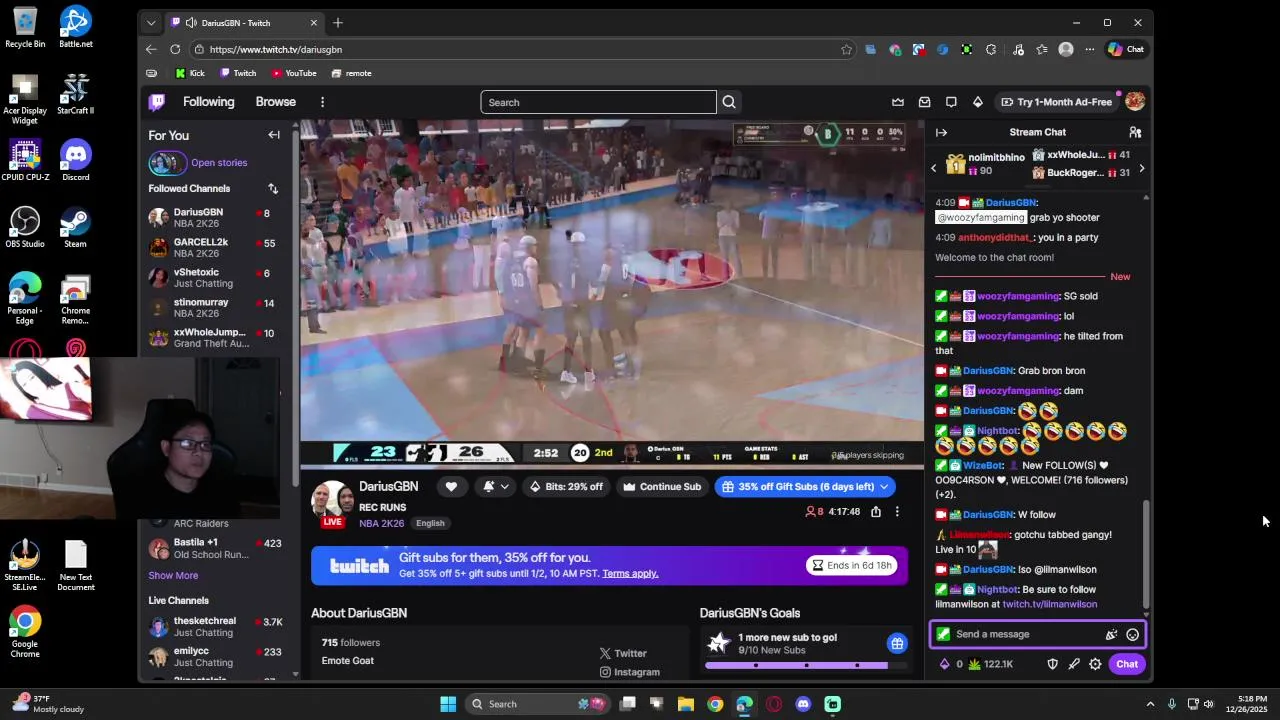Image resolution: width=1280 pixels, height=720 pixels.
Task: Open the three-dot more menu beside Browse
Action: [x=322, y=102]
